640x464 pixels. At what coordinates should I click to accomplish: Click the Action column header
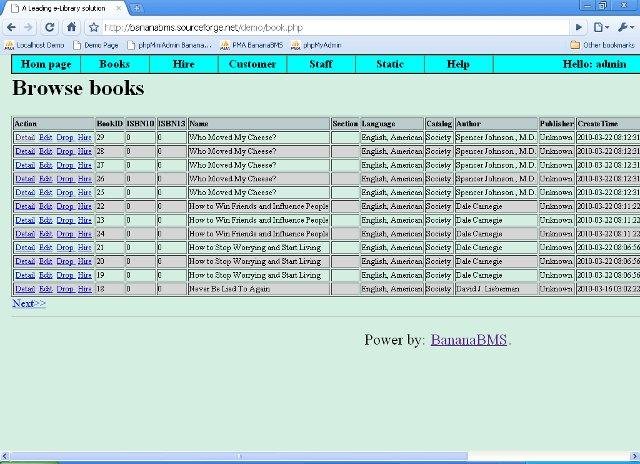[x=53, y=123]
